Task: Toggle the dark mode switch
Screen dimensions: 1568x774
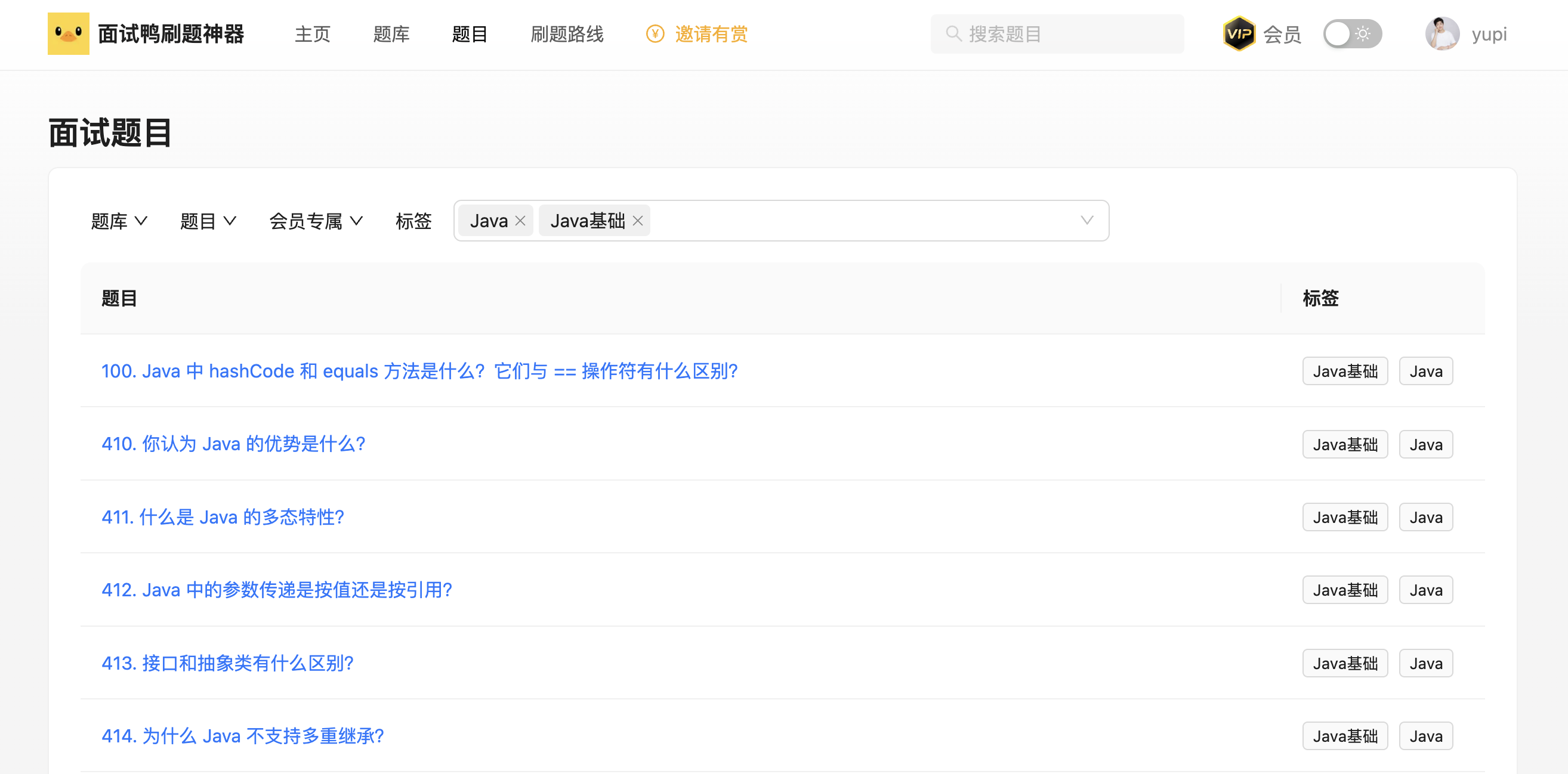Action: [1352, 34]
